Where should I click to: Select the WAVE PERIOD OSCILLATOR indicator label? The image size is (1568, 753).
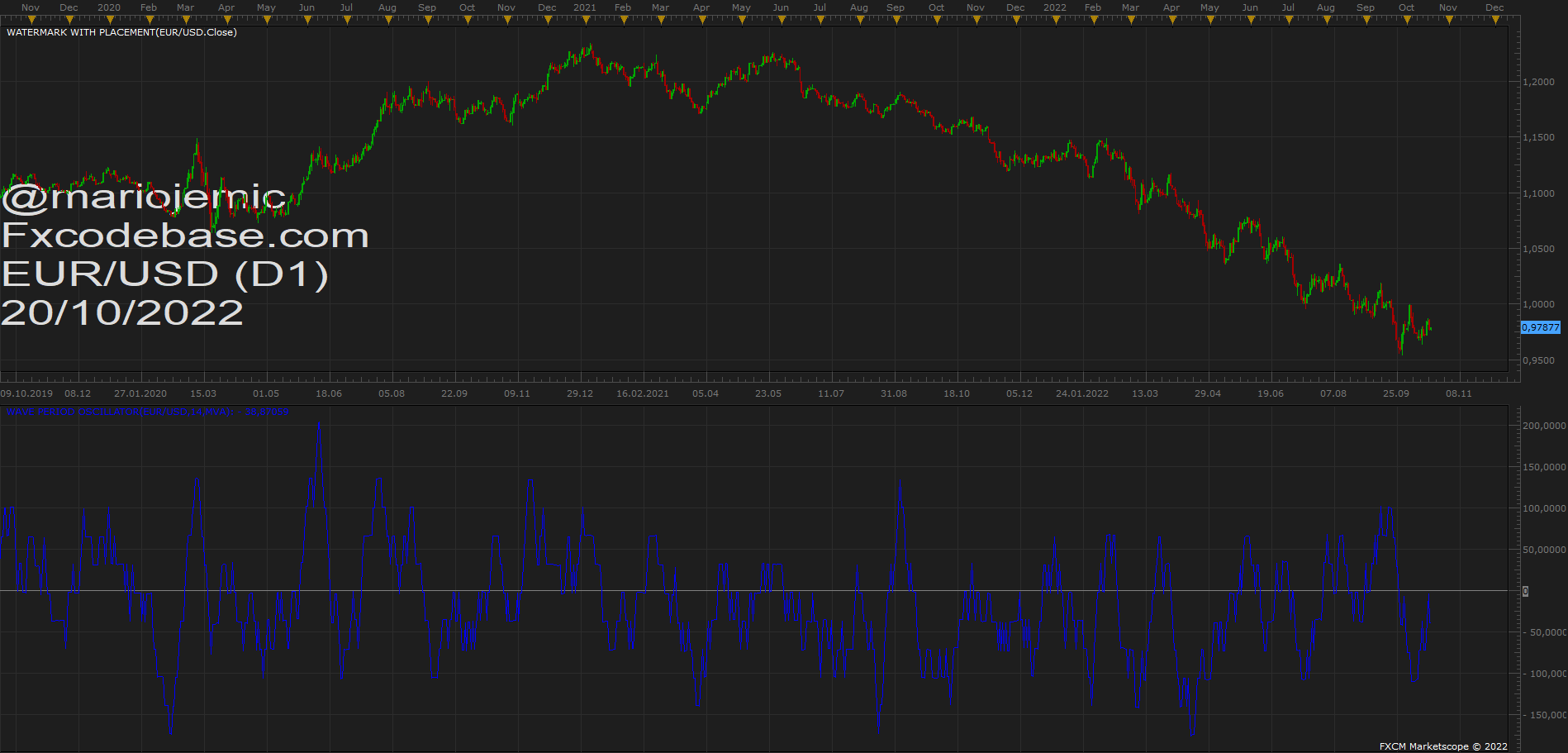point(148,412)
